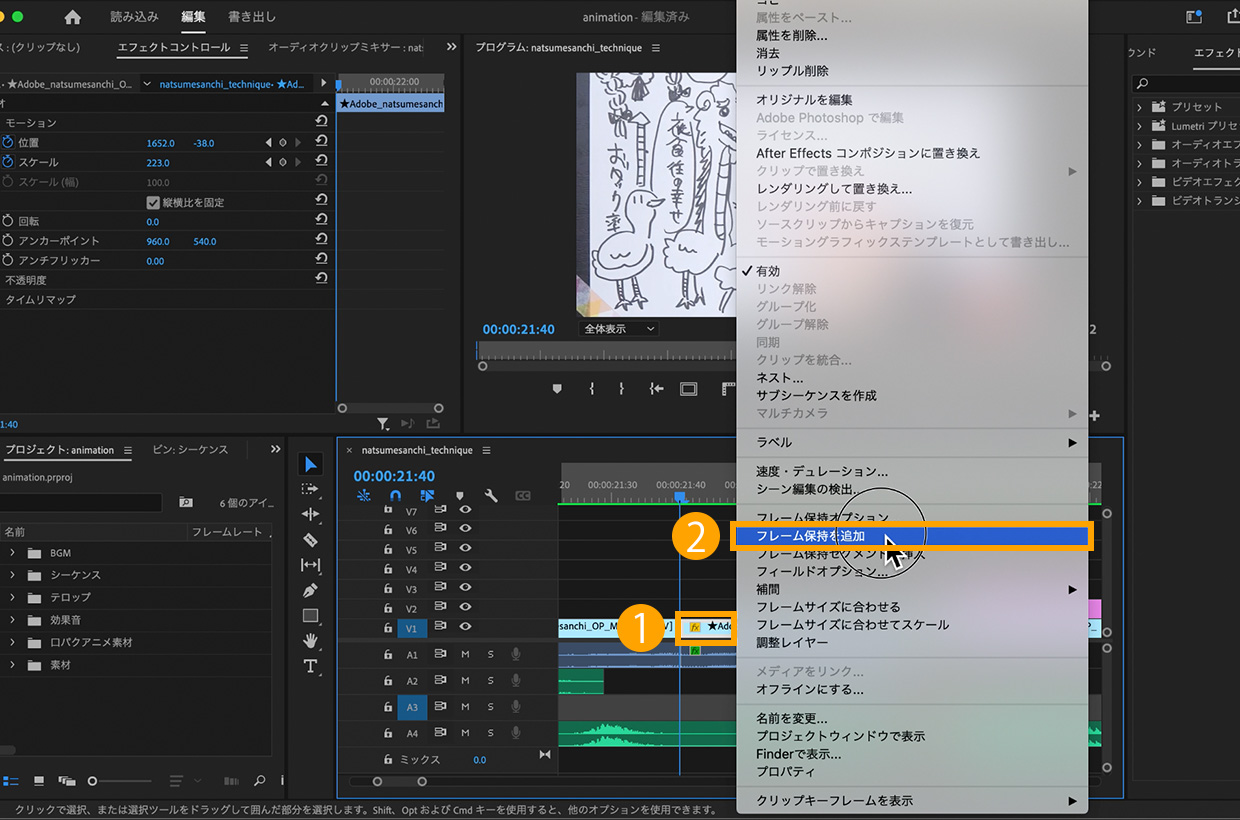Open オーディオクリップミキサー tab
1240x820 pixels.
pyautogui.click(x=345, y=48)
